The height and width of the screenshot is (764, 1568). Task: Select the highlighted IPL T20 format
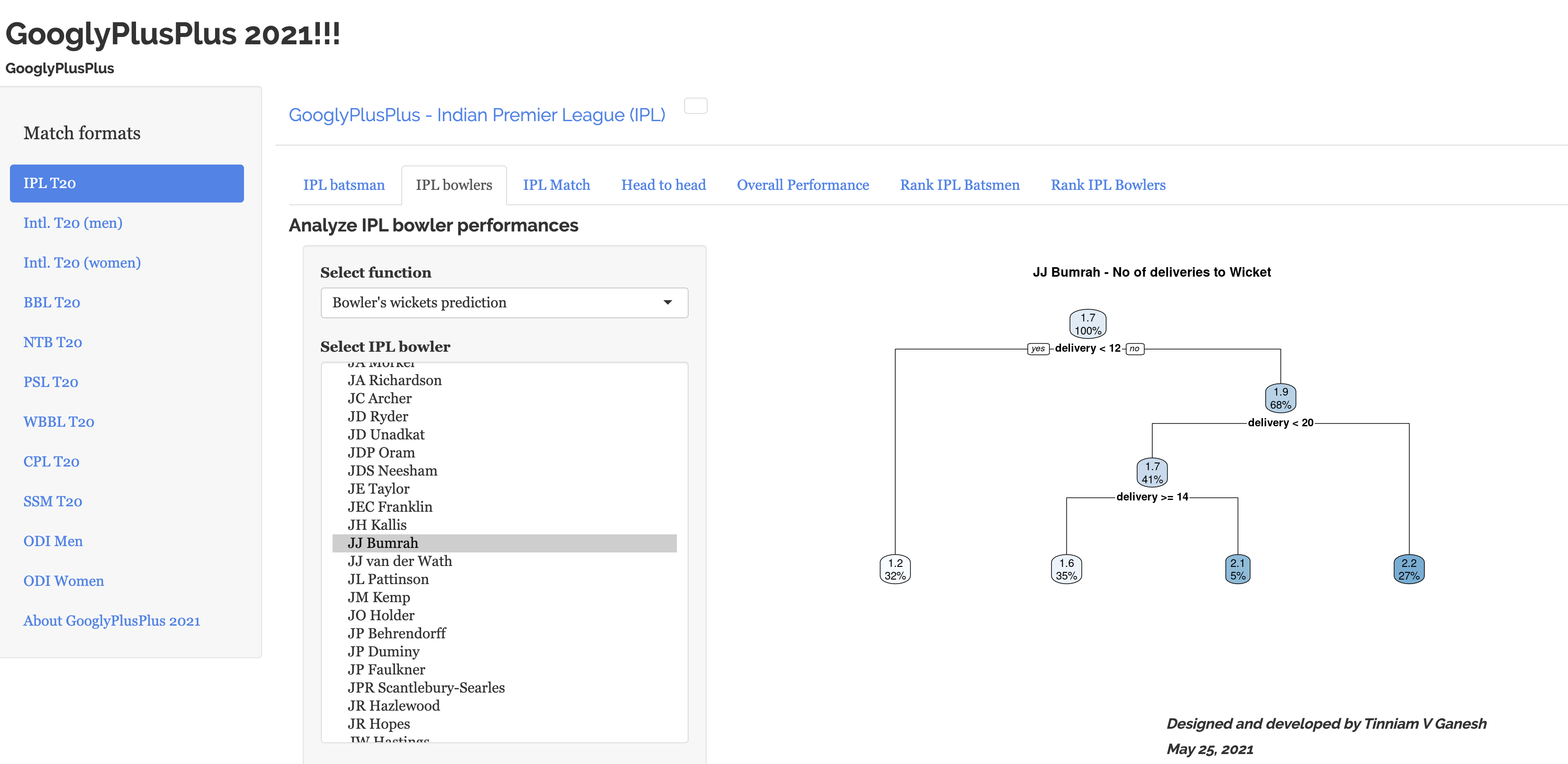pos(127,183)
